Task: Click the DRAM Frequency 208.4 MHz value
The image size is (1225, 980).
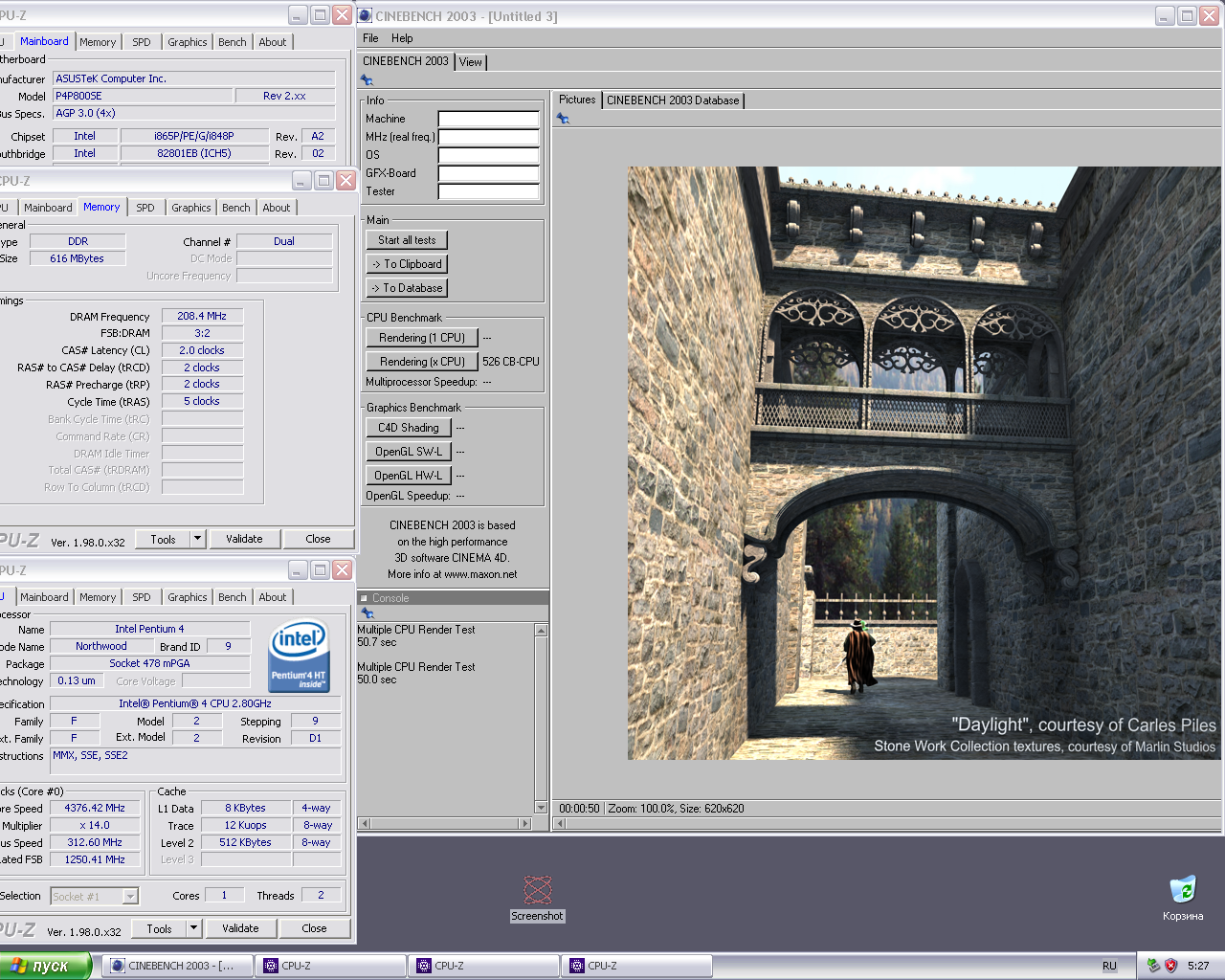Action: point(202,316)
